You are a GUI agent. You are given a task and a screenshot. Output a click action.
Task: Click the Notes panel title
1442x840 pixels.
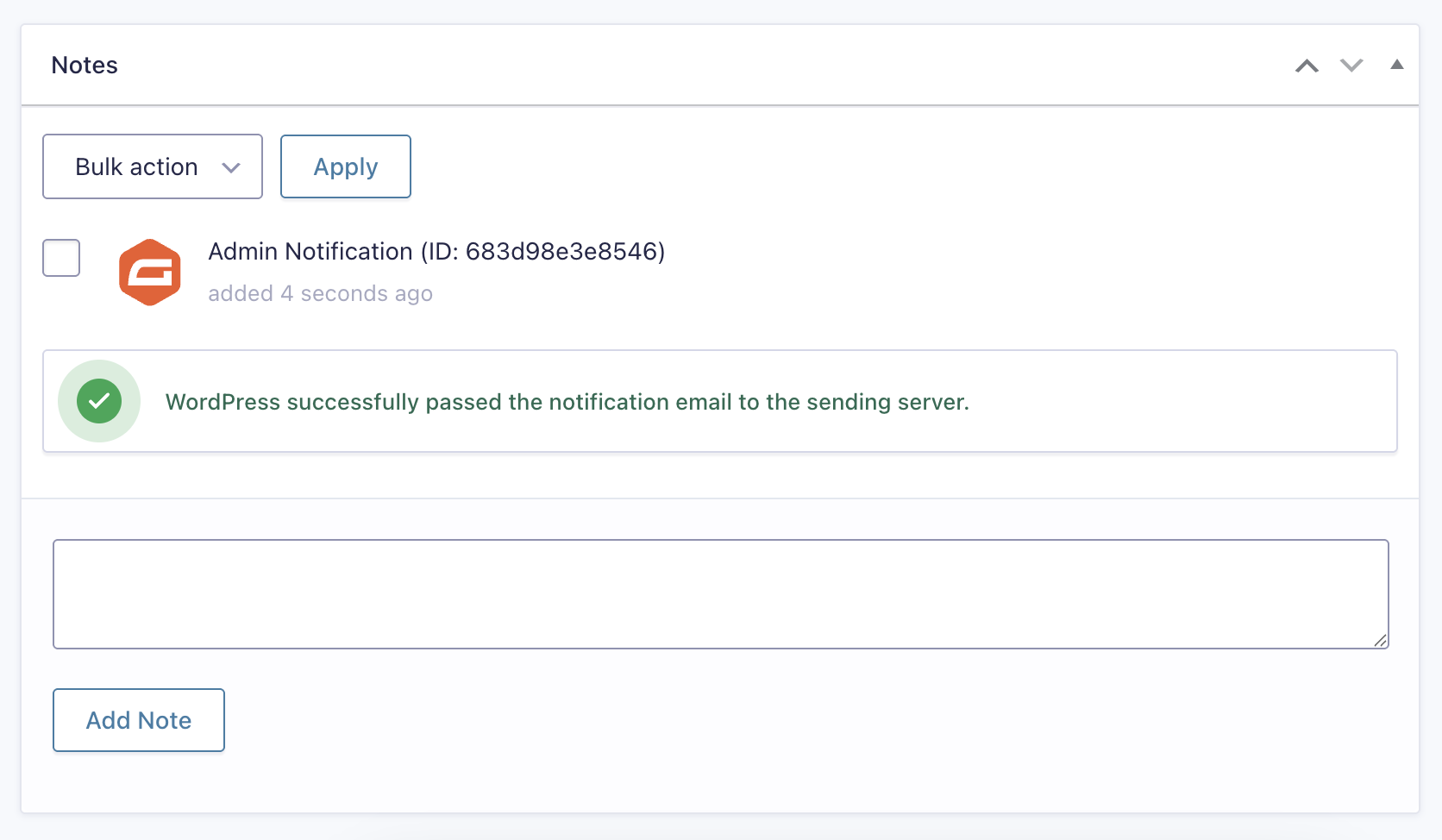(85, 65)
